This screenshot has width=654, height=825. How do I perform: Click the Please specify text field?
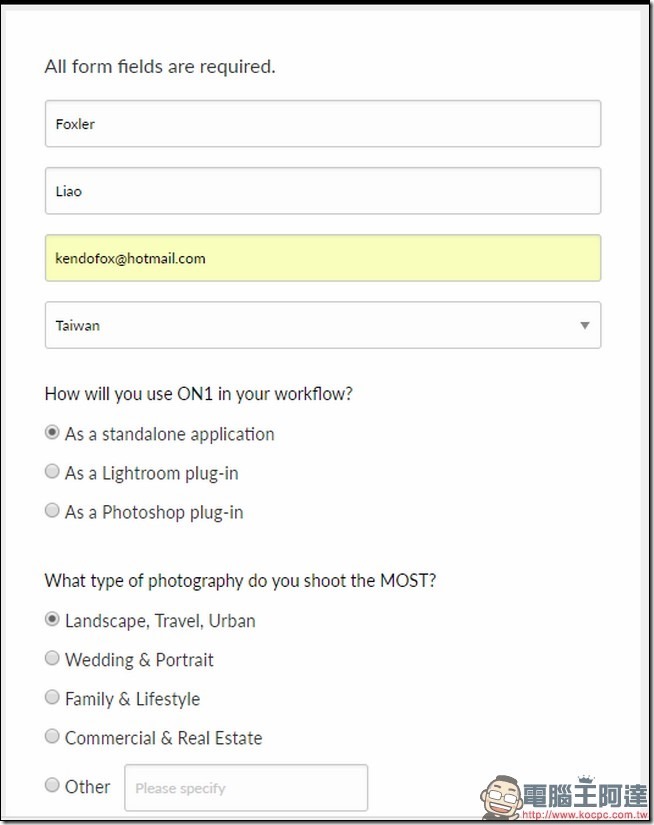(246, 788)
